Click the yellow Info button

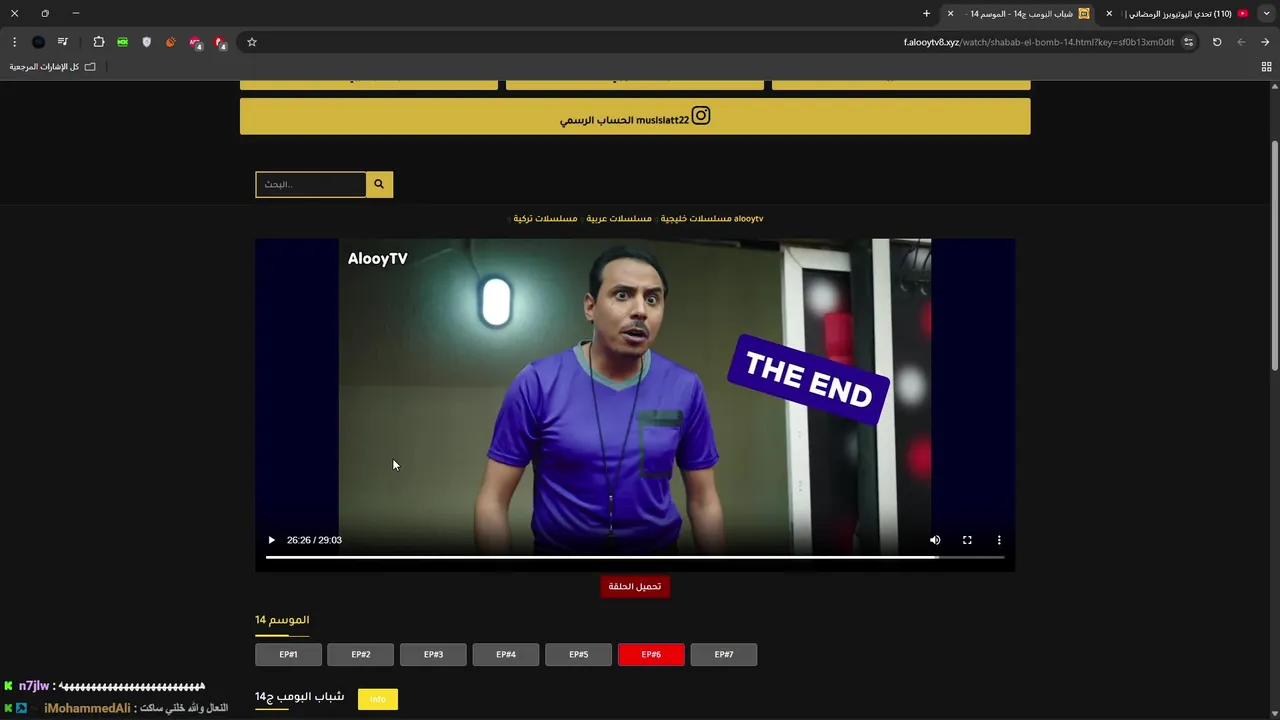point(377,699)
